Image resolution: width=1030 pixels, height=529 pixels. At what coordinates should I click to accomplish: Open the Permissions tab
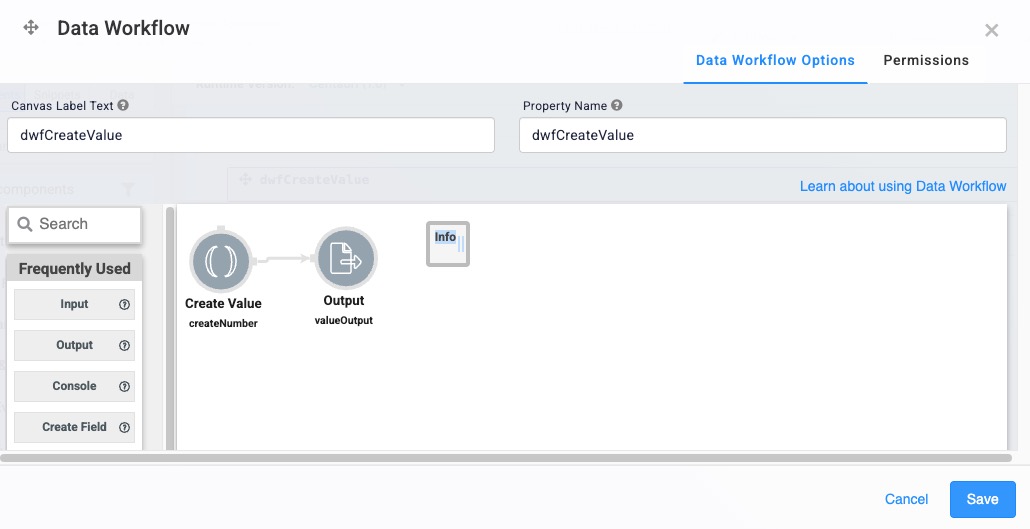coord(926,60)
